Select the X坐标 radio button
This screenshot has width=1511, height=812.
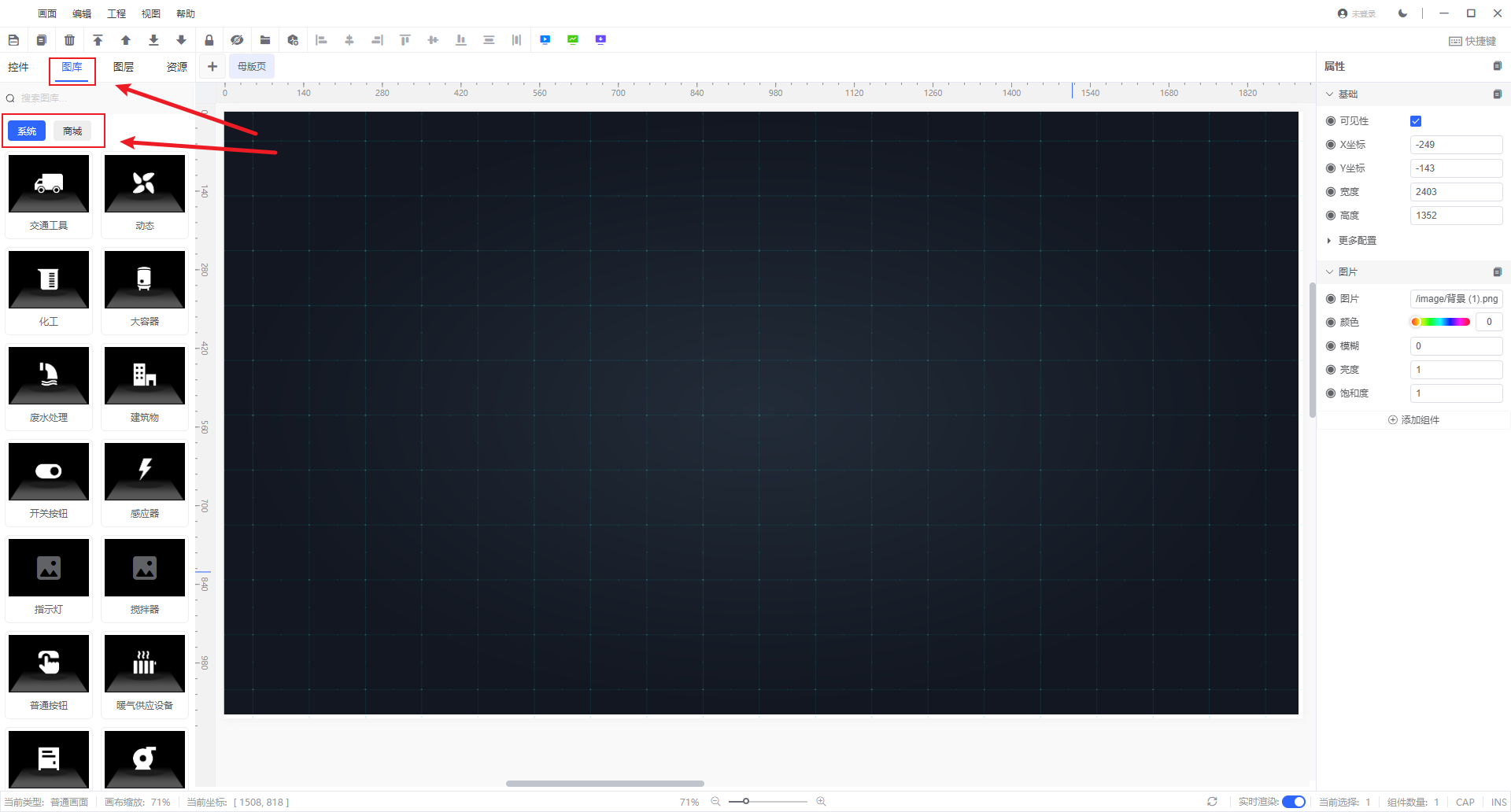point(1331,145)
